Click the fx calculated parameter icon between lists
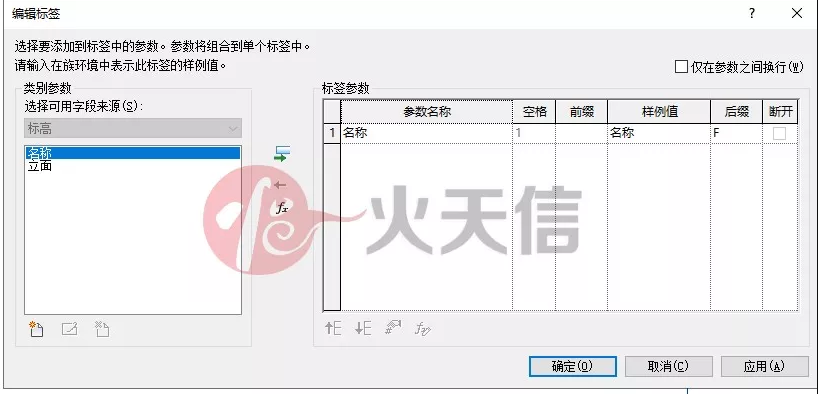This screenshot has width=818, height=394. (282, 208)
